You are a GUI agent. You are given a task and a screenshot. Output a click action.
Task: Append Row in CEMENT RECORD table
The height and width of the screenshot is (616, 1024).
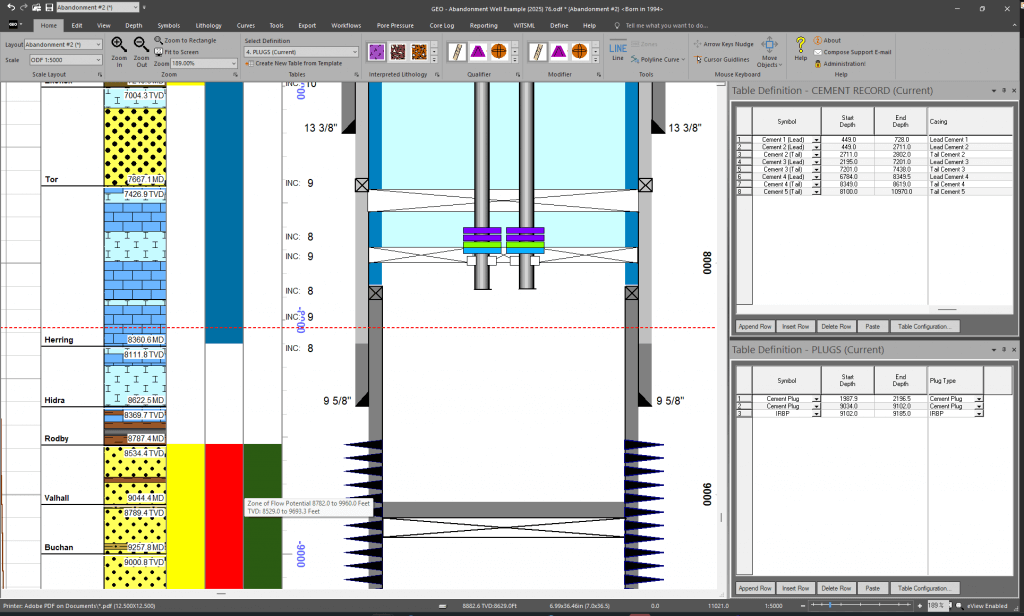pos(755,327)
